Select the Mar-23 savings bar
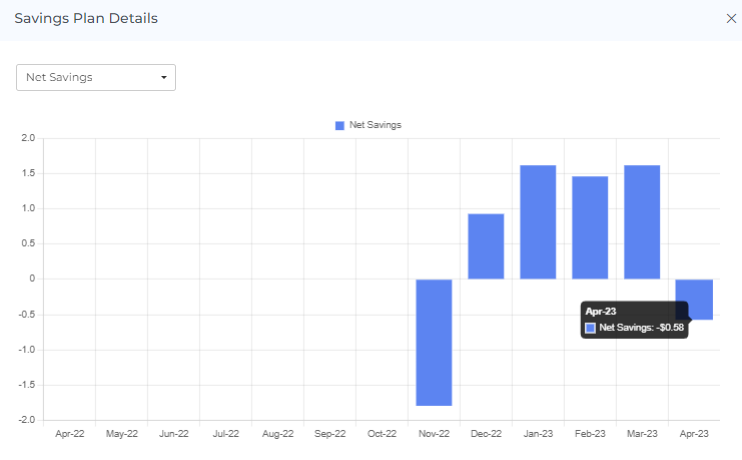Image resolution: width=742 pixels, height=460 pixels. (642, 222)
